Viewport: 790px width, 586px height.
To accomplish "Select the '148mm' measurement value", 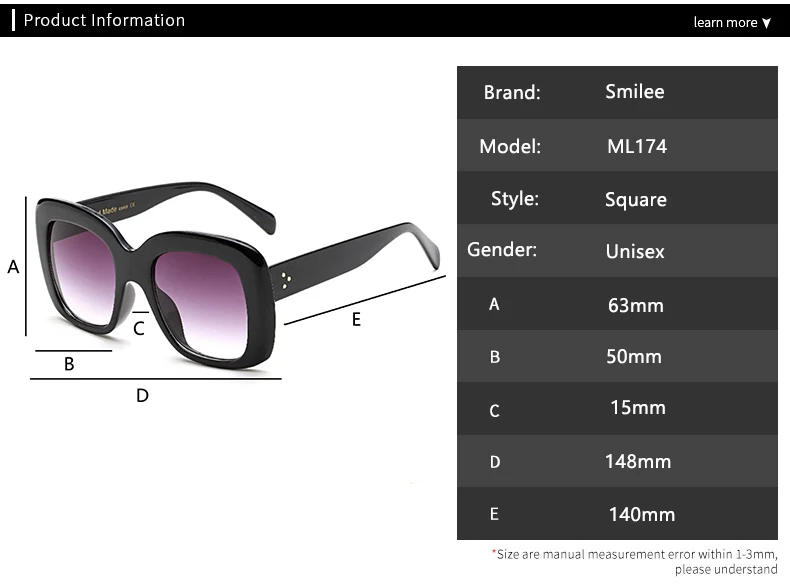I will tap(638, 462).
